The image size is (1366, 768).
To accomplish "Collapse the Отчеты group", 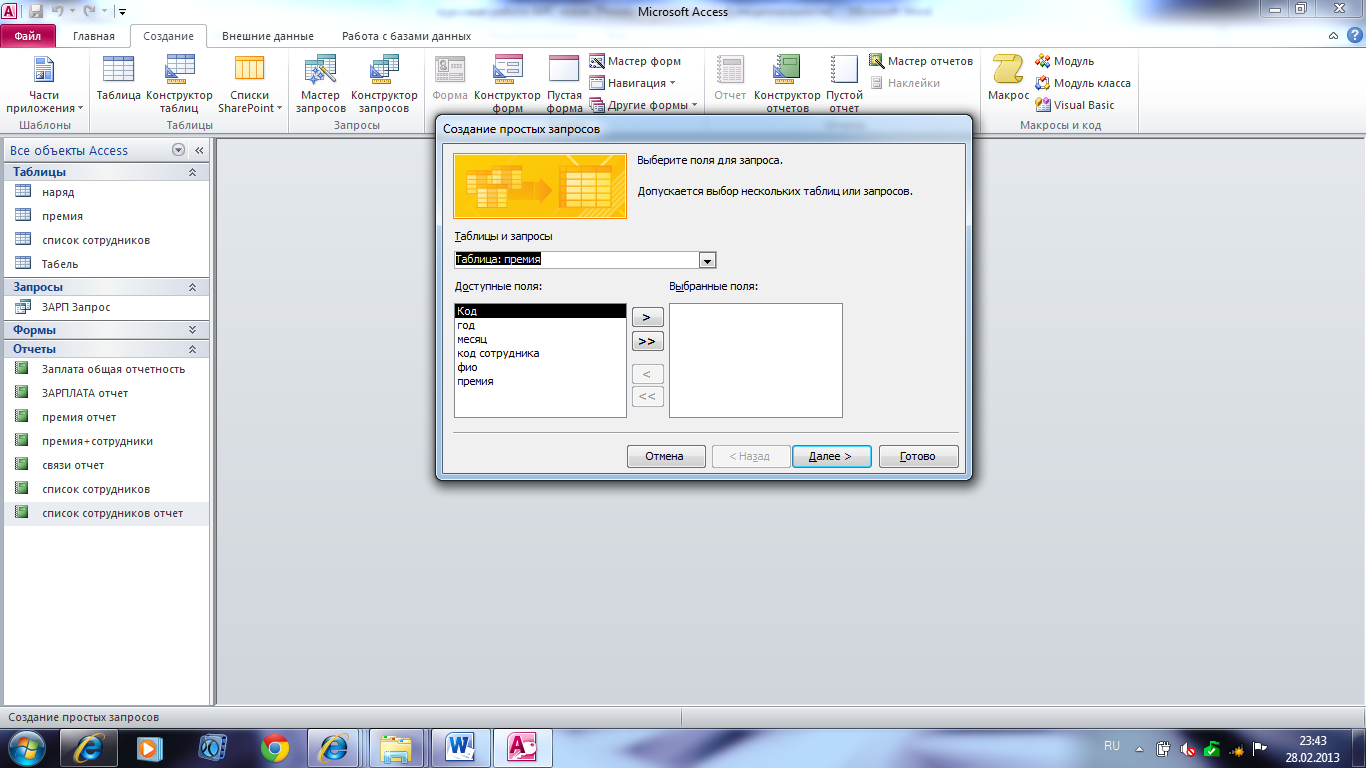I will [x=193, y=349].
